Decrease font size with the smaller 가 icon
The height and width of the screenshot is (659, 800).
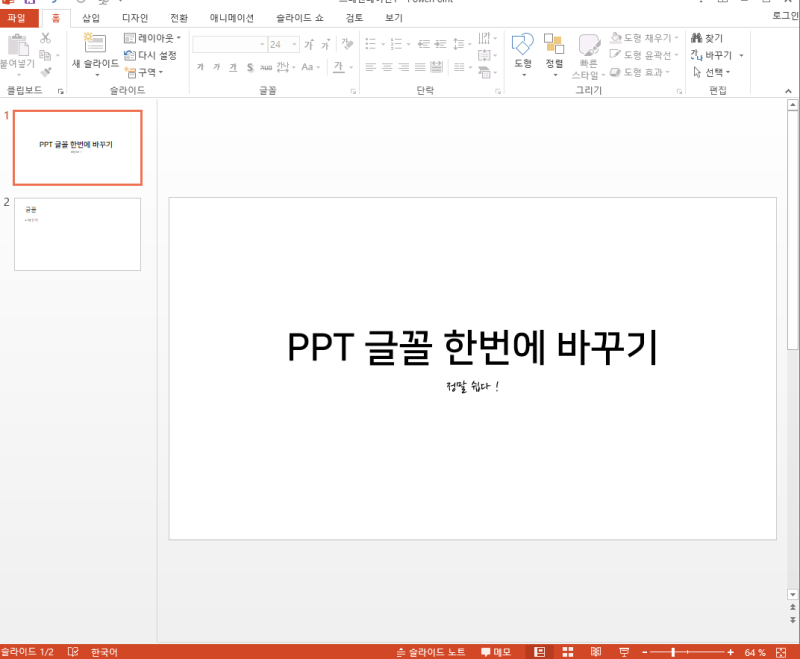coord(325,45)
